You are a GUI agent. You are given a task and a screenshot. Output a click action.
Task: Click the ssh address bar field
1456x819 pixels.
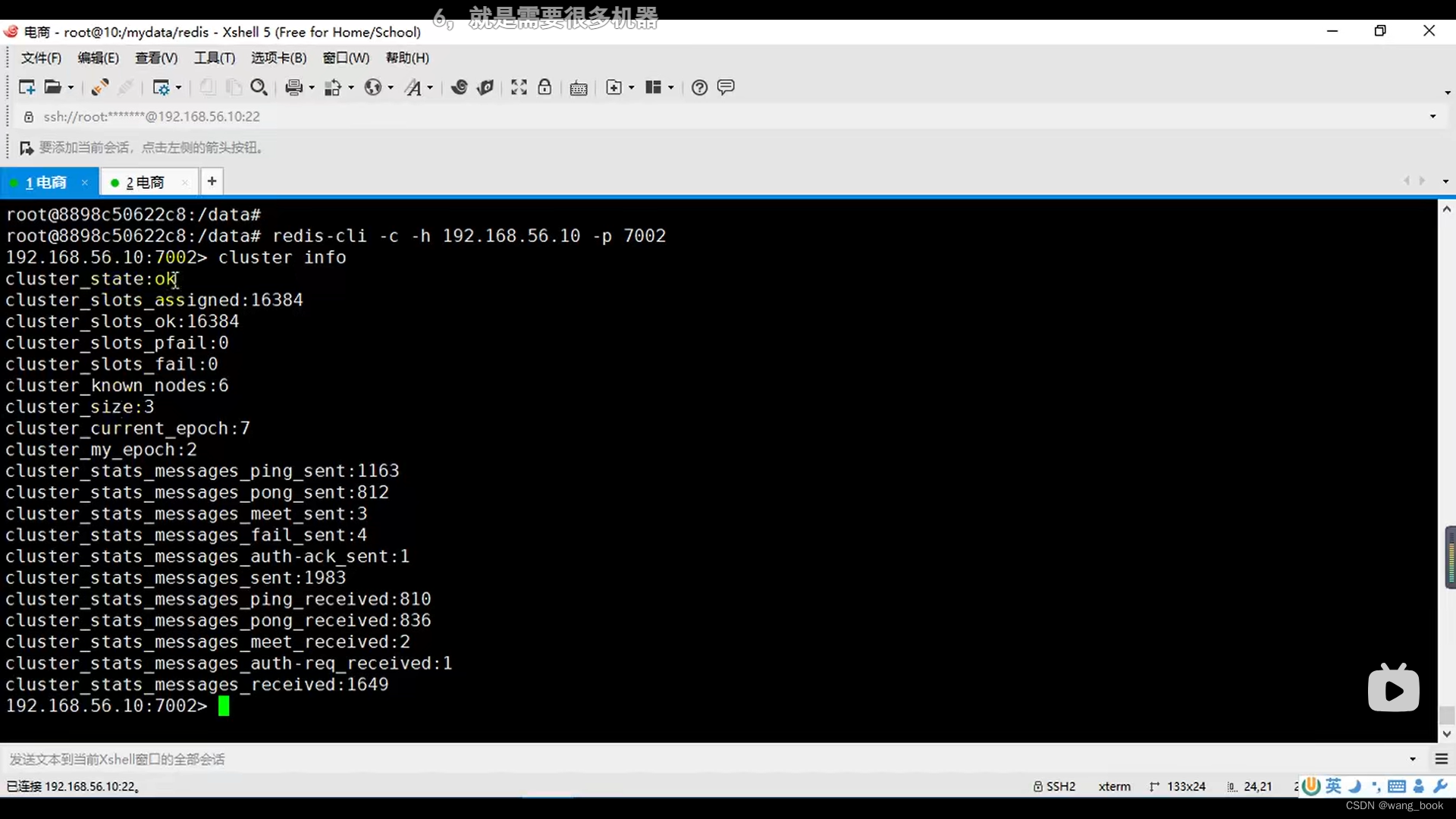pos(728,117)
